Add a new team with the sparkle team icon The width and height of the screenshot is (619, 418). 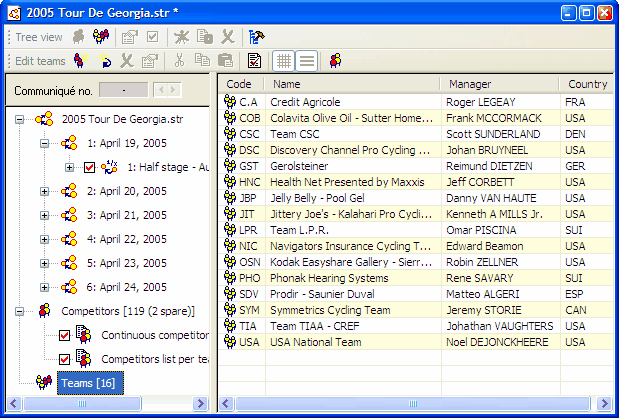click(81, 61)
